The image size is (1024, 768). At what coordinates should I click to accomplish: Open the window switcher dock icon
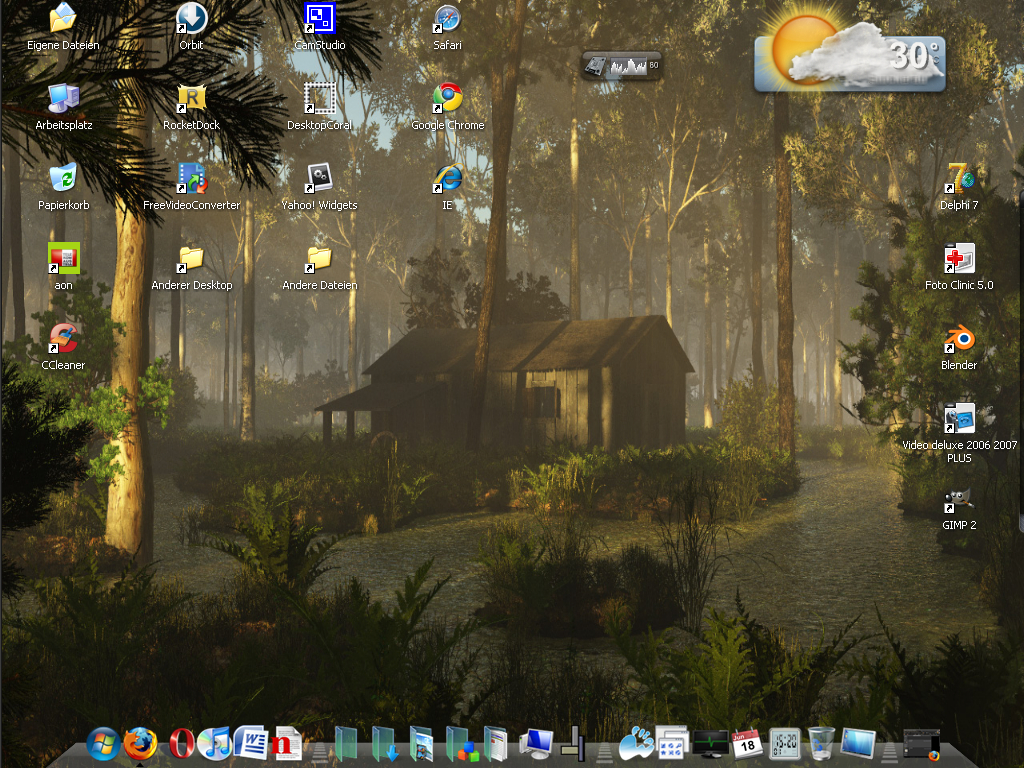click(x=673, y=743)
